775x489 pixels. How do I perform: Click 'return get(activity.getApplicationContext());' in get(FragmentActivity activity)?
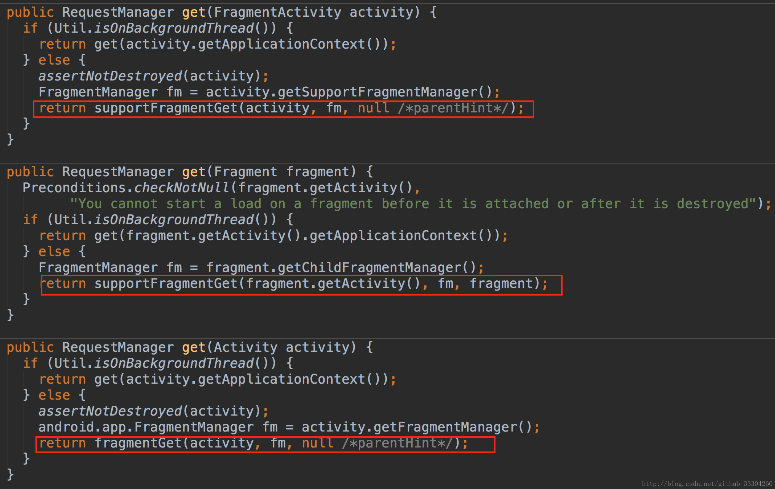coord(217,44)
